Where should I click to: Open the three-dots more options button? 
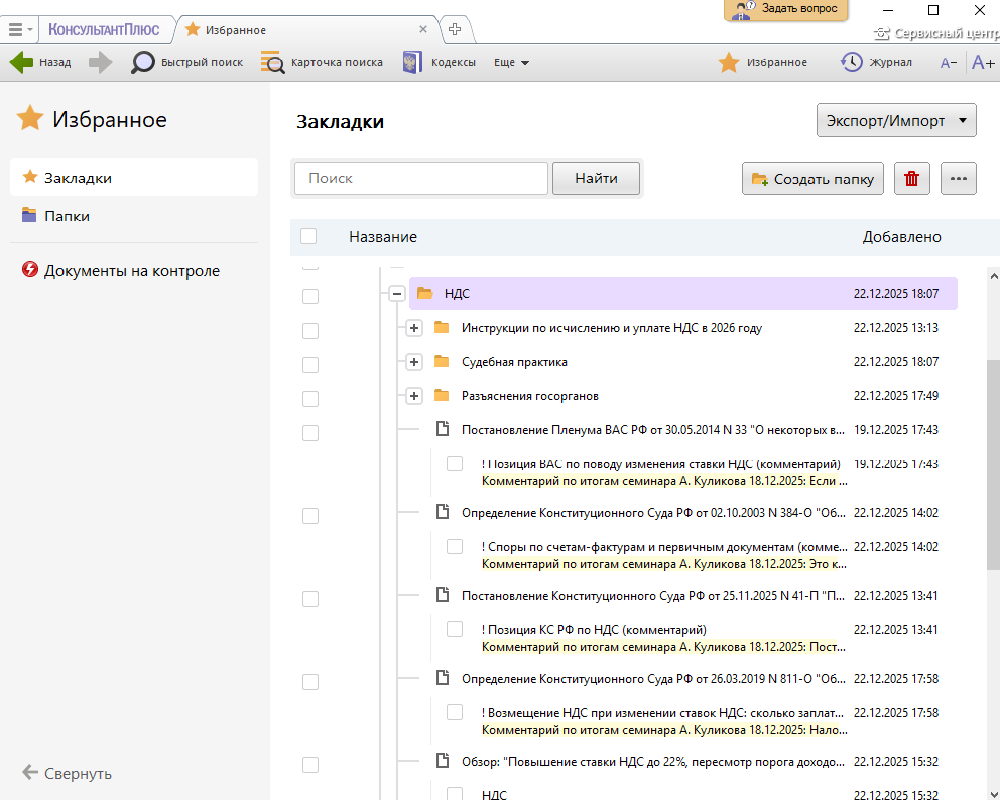click(958, 179)
